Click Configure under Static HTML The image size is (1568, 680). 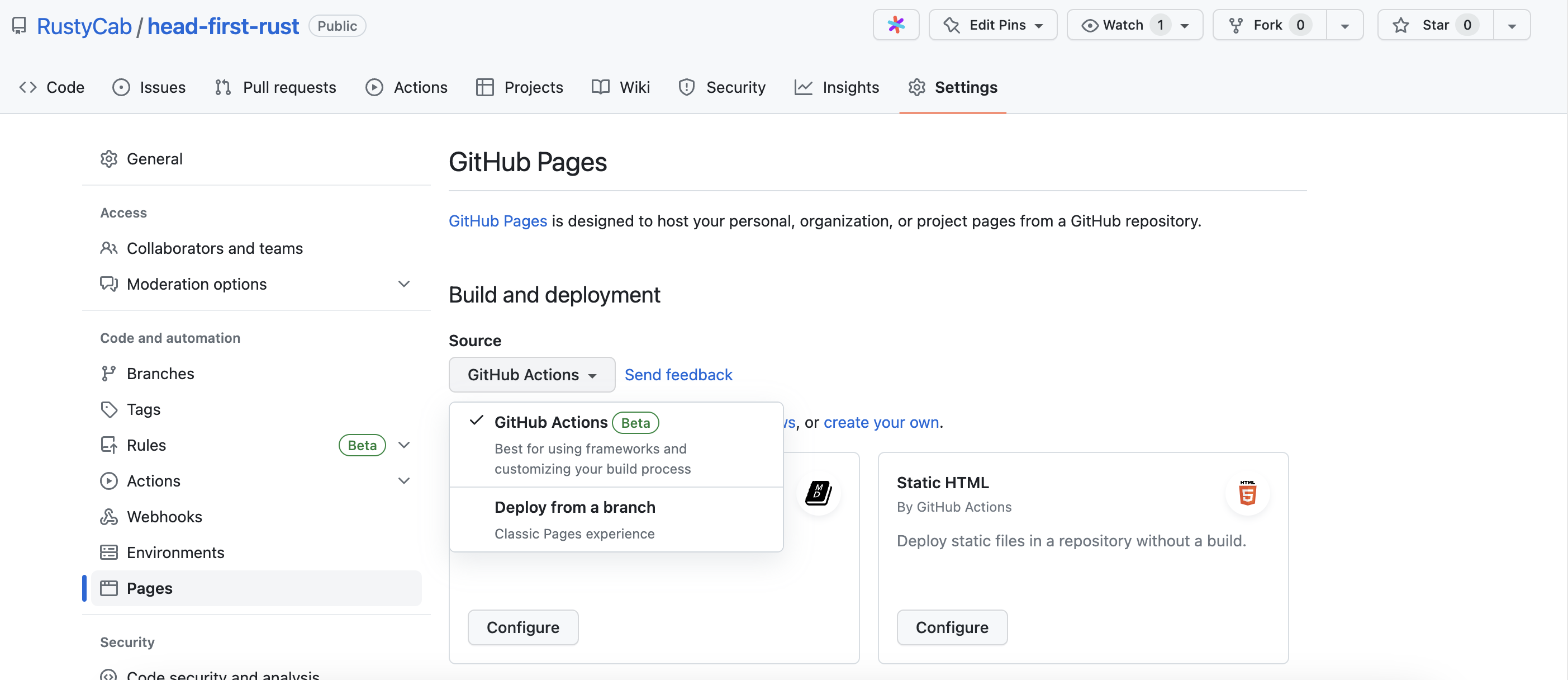(952, 627)
